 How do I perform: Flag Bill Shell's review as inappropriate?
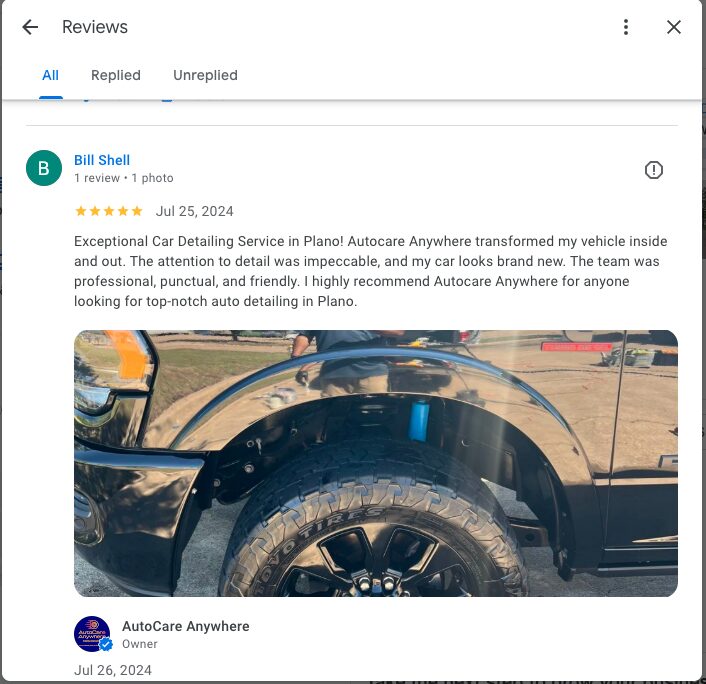point(653,170)
